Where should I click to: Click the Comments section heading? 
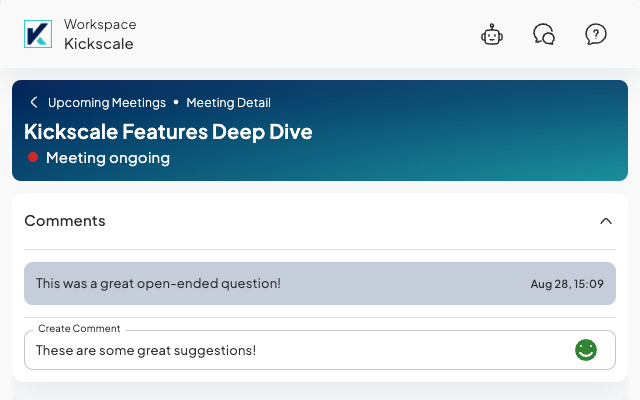click(x=65, y=221)
